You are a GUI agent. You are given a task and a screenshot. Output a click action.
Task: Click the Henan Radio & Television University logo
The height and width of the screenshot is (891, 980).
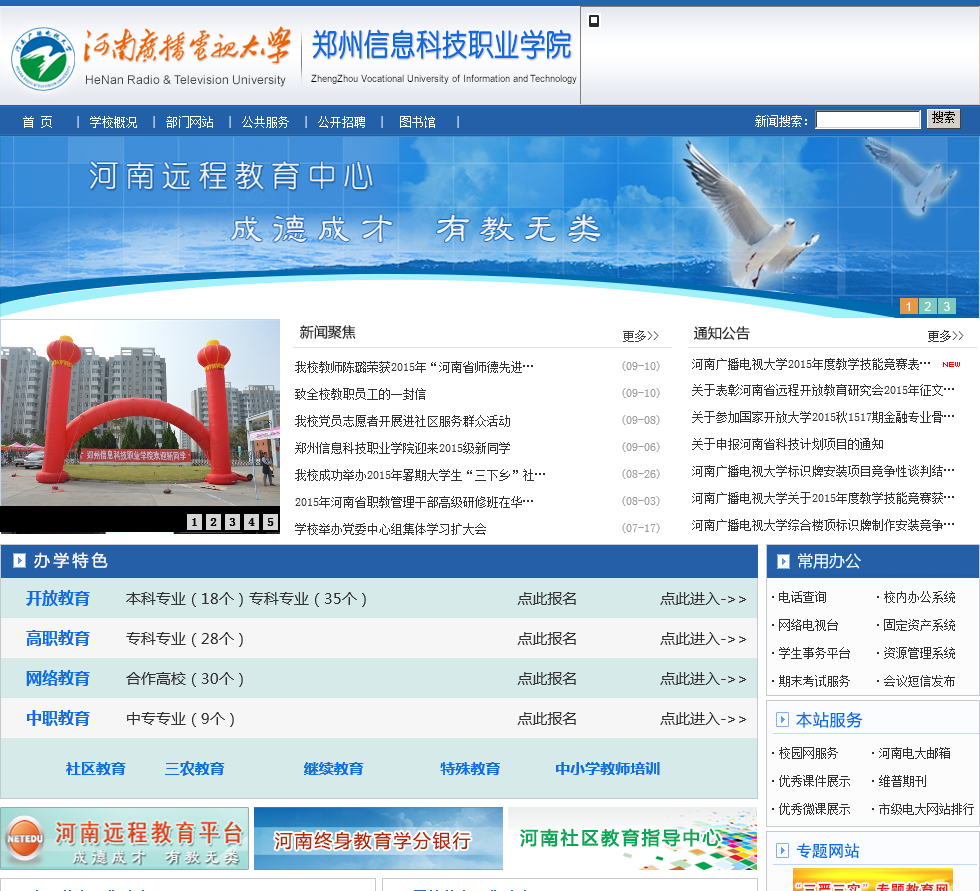pos(43,58)
